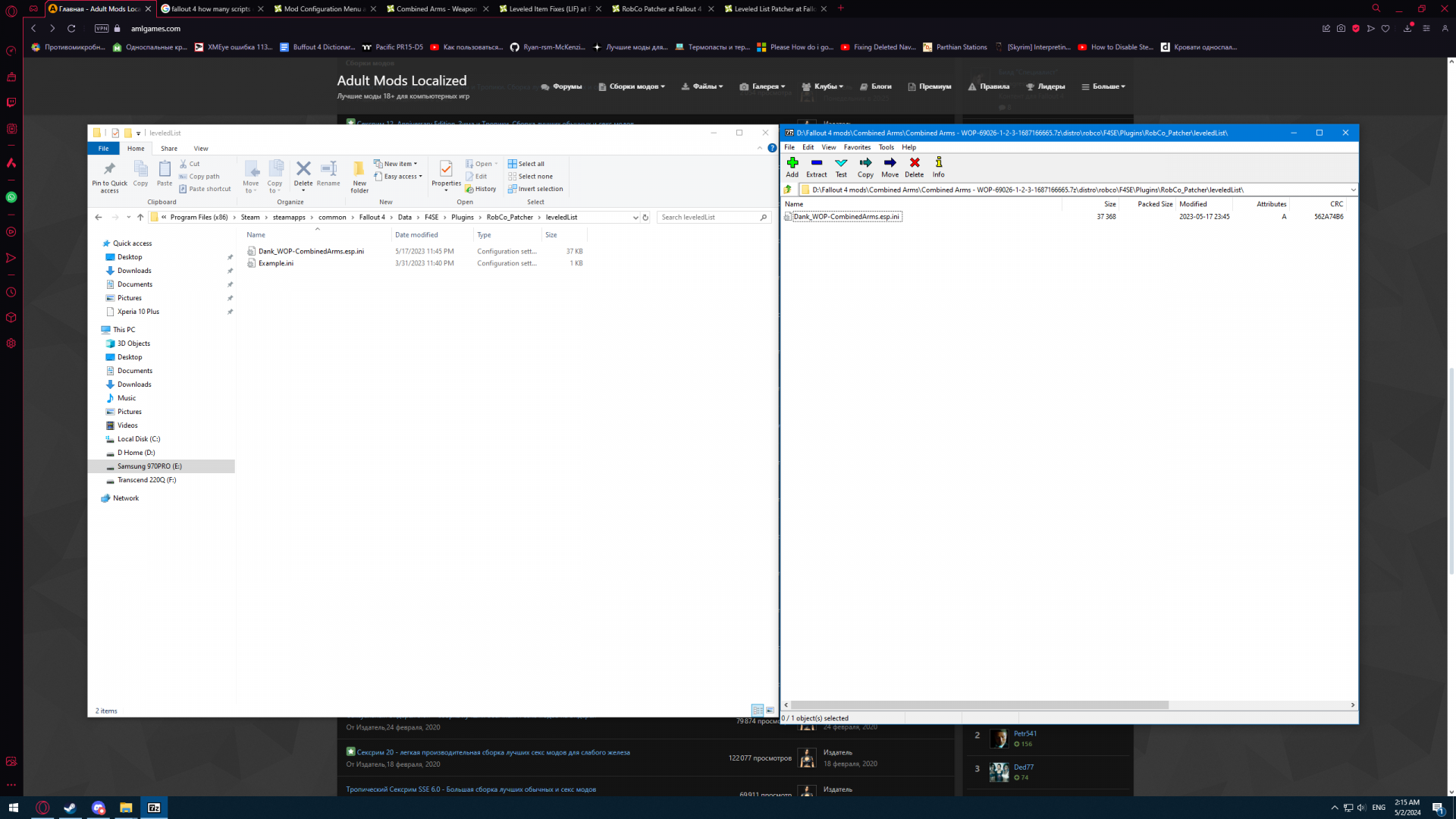Click the 7-Zip Extract icon
This screenshot has width=1456, height=819.
pyautogui.click(x=816, y=163)
